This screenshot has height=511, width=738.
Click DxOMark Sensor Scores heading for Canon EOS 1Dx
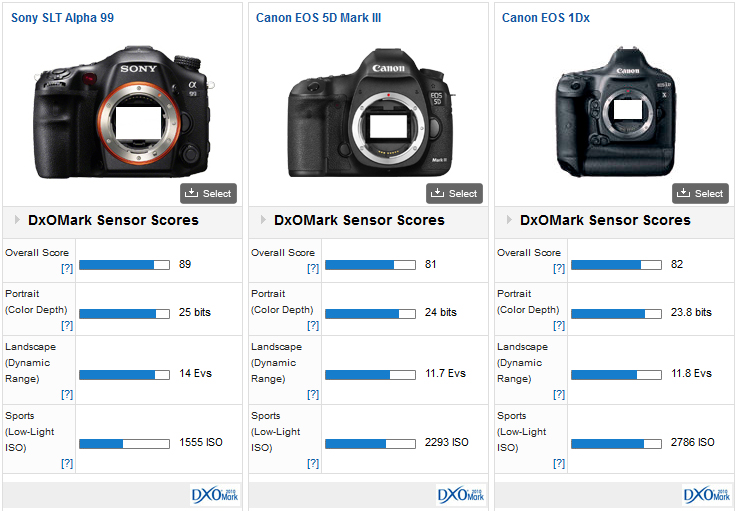[605, 220]
